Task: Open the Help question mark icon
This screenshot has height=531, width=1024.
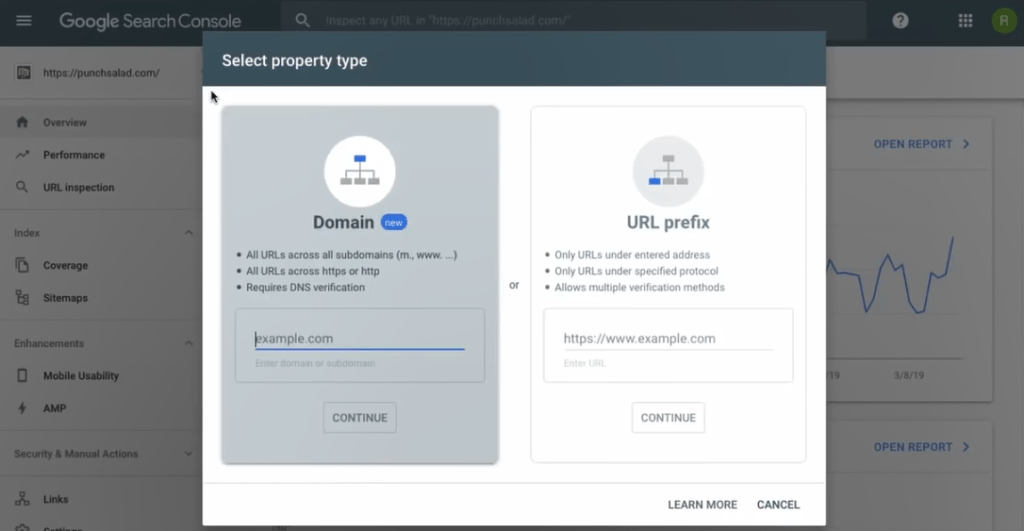Action: [901, 21]
